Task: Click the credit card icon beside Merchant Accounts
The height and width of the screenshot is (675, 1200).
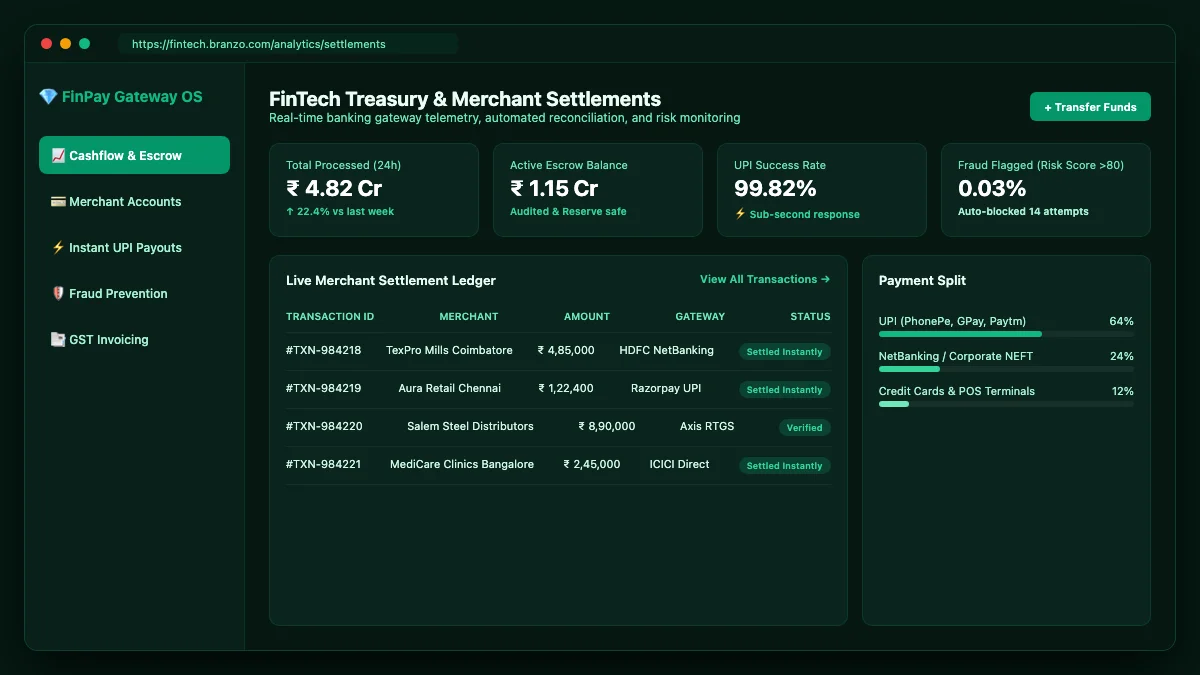Action: coord(58,202)
